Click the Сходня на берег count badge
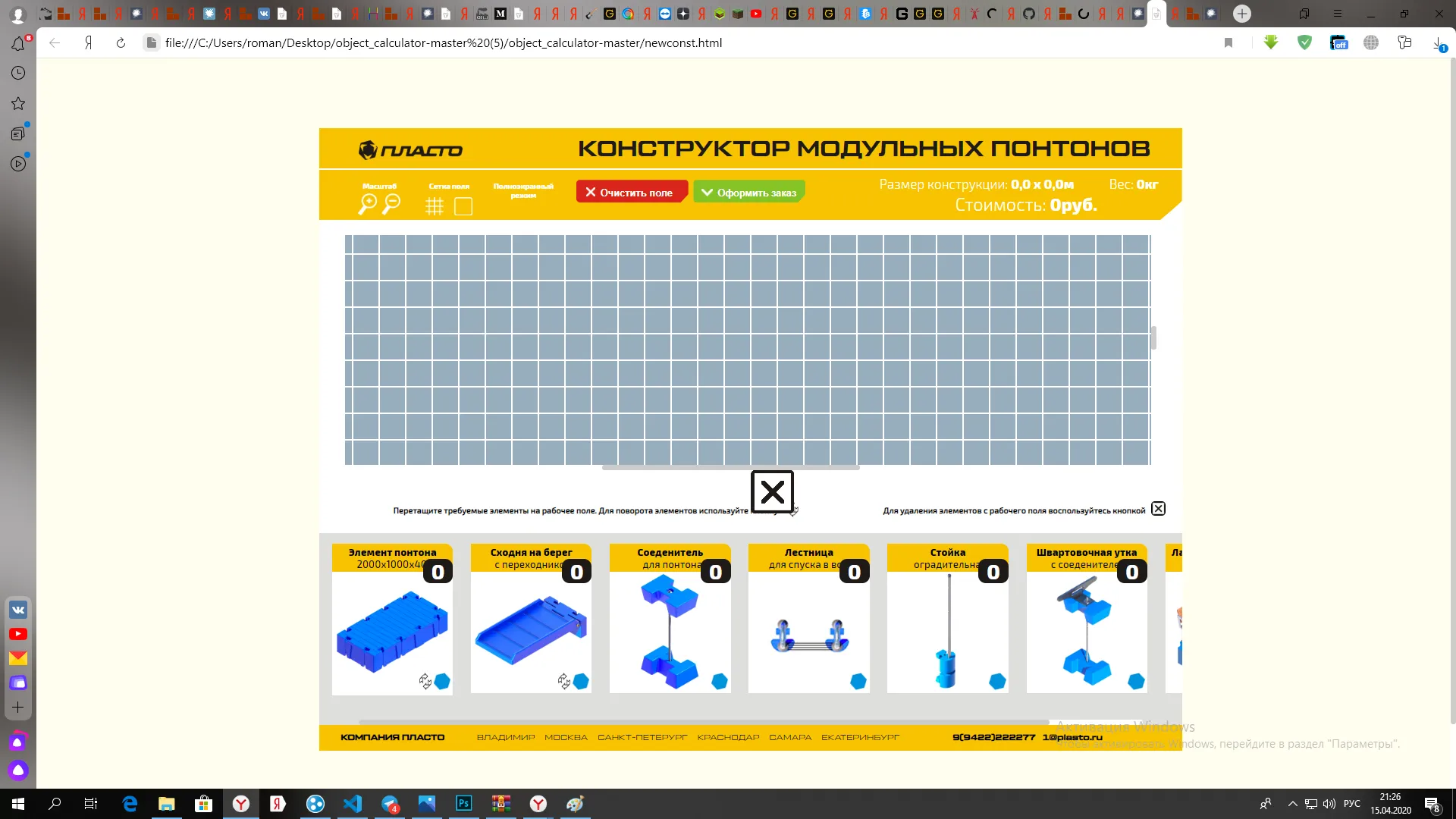The width and height of the screenshot is (1456, 819). 576,572
